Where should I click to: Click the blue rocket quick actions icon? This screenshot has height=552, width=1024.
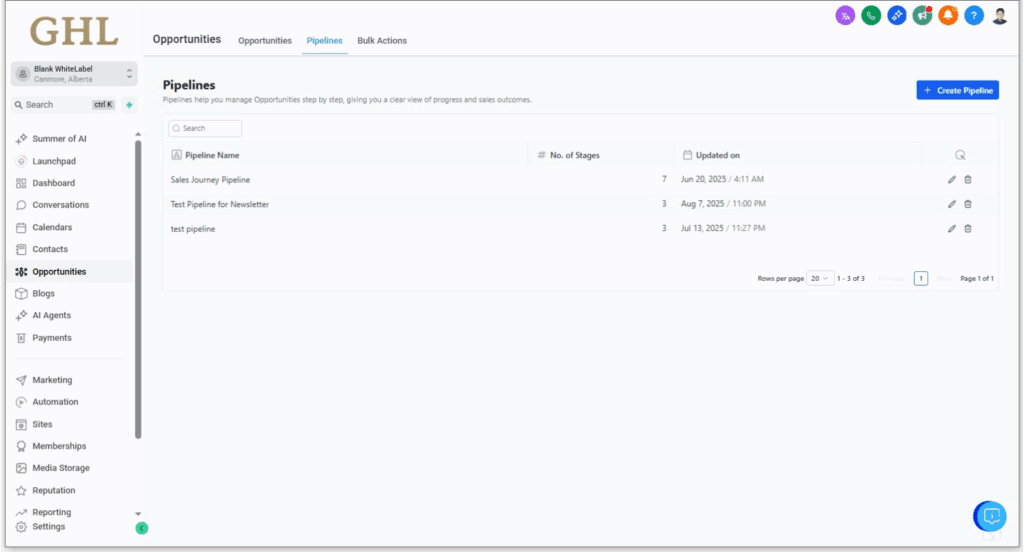pos(897,16)
